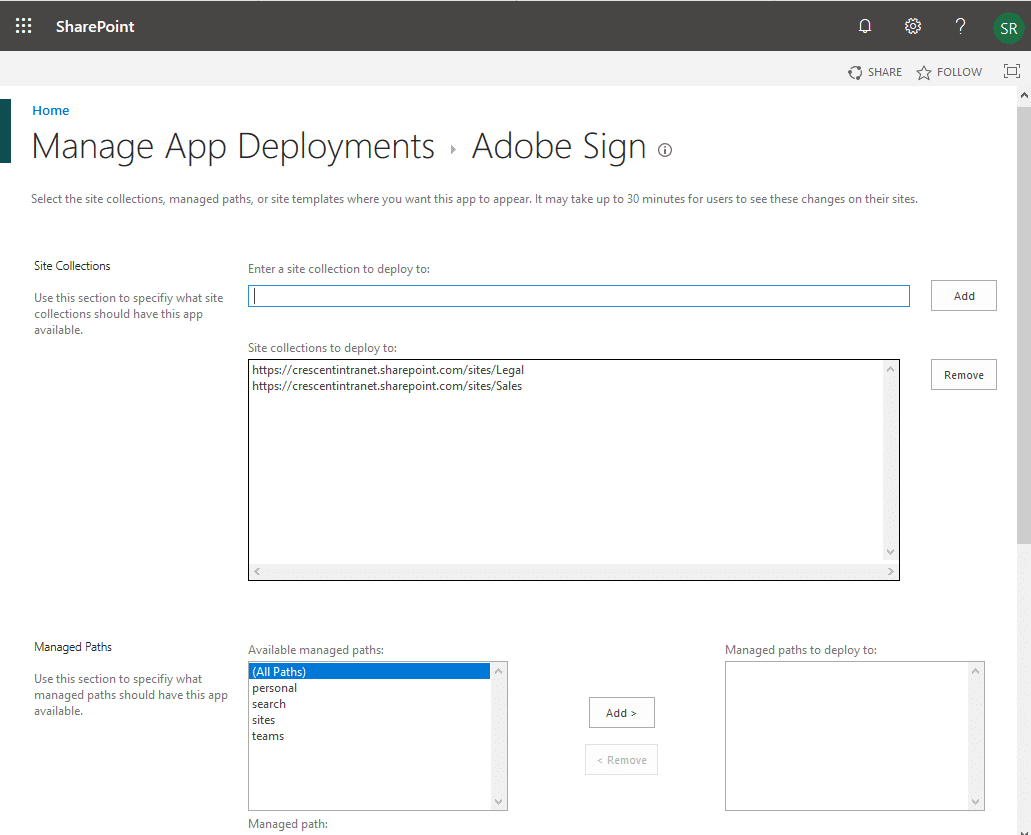Viewport: 1031px width, 835px height.
Task: Open the Home link
Action: (50, 110)
